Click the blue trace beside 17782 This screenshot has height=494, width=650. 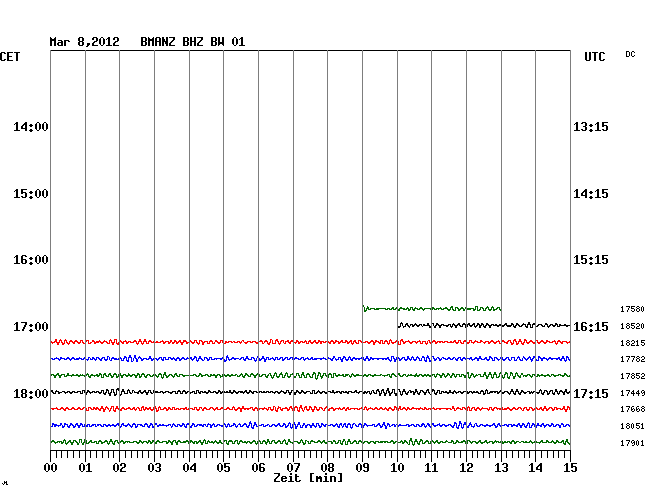(310, 358)
